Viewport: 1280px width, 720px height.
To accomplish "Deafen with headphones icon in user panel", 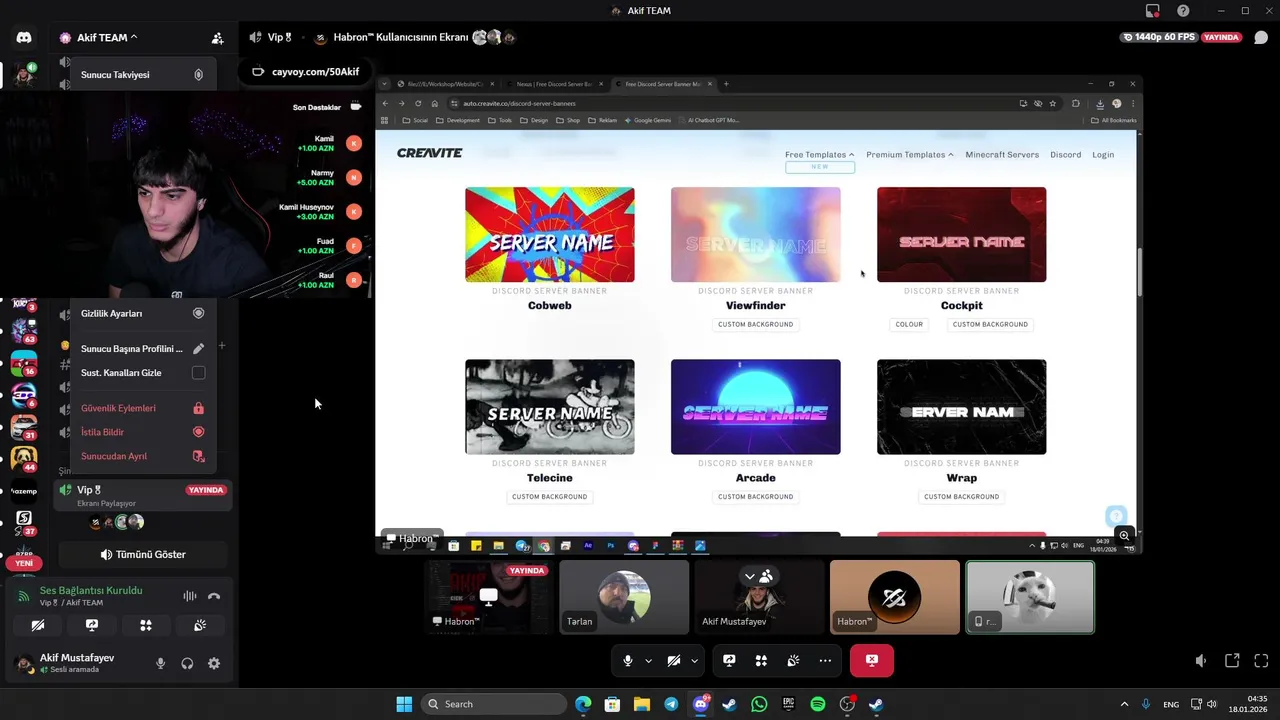I will click(x=187, y=663).
